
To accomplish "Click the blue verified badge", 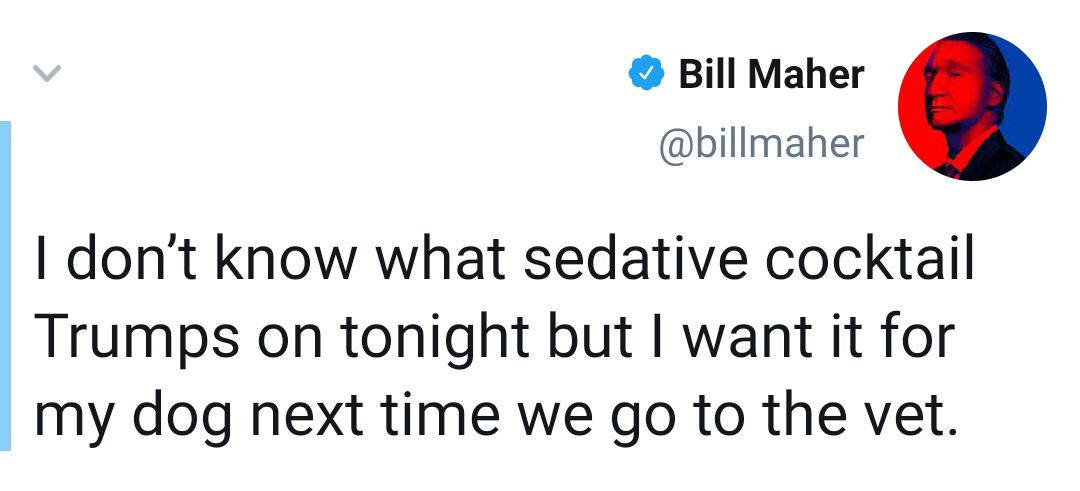I will pos(646,74).
